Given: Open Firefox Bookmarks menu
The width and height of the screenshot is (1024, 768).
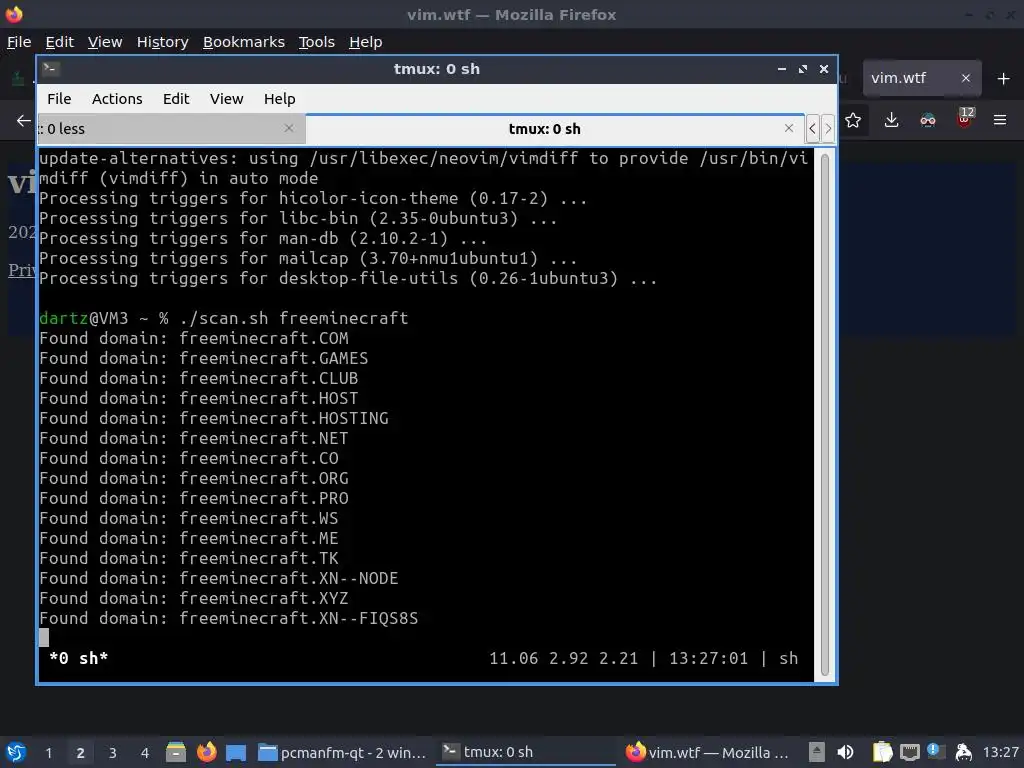Looking at the screenshot, I should tap(244, 42).
